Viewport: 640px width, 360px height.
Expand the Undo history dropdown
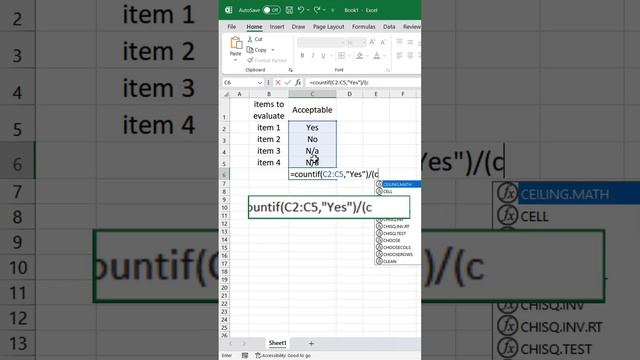click(308, 10)
